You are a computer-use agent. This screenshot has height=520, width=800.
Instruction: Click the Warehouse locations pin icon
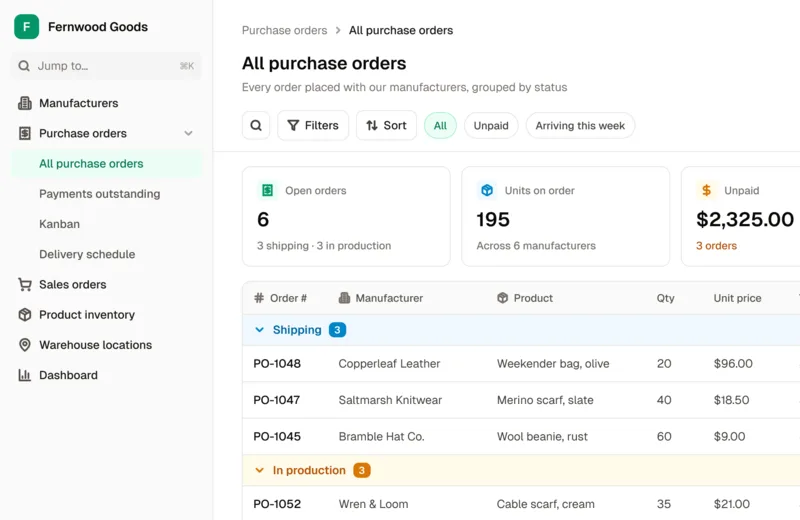[x=24, y=344]
